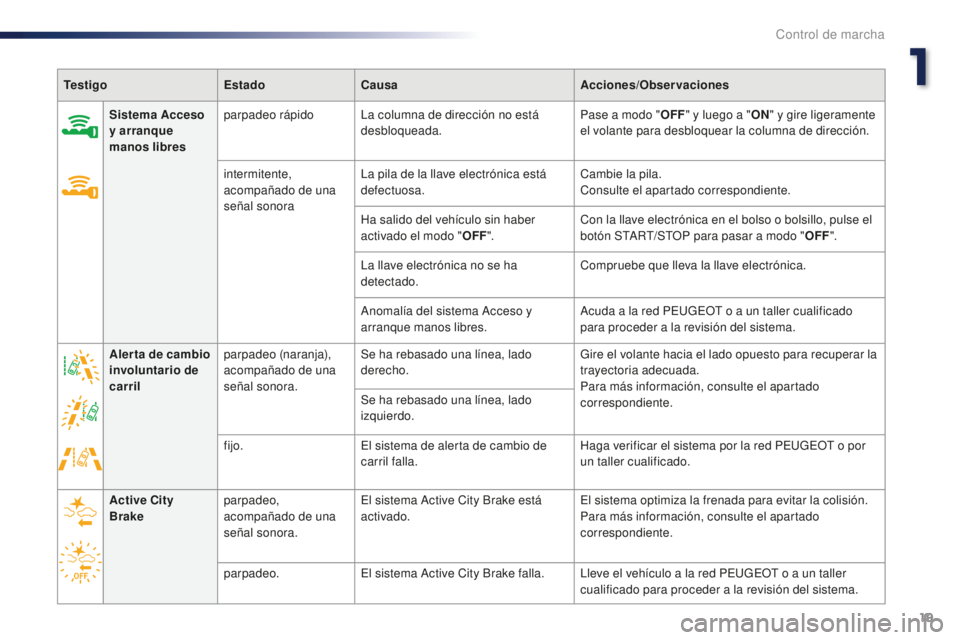Click the chapter number 1 tab marker
960x640 pixels.
pyautogui.click(x=918, y=66)
